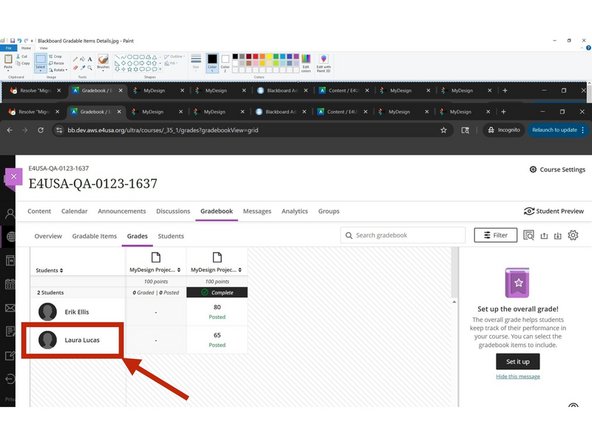Click the gradebook grid's vertical scrollbar

click(x=455, y=272)
